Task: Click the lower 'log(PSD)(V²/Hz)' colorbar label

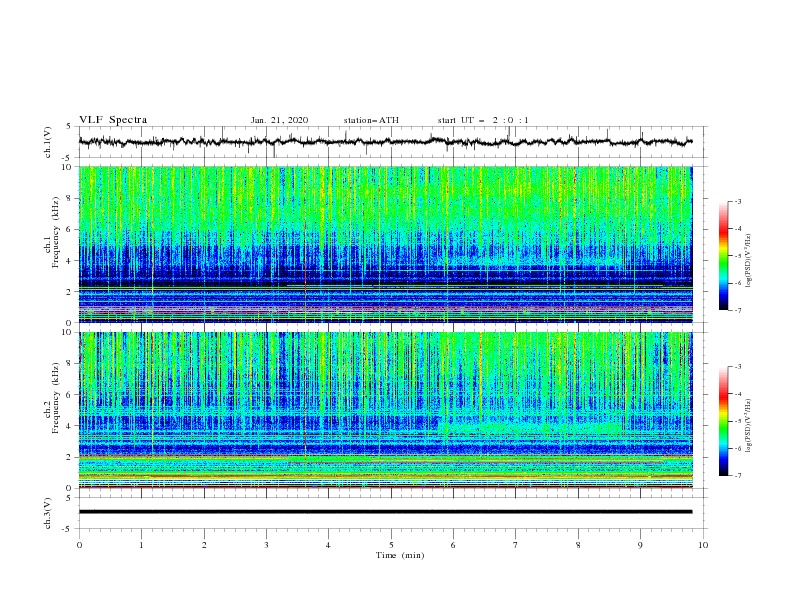Action: 749,426
